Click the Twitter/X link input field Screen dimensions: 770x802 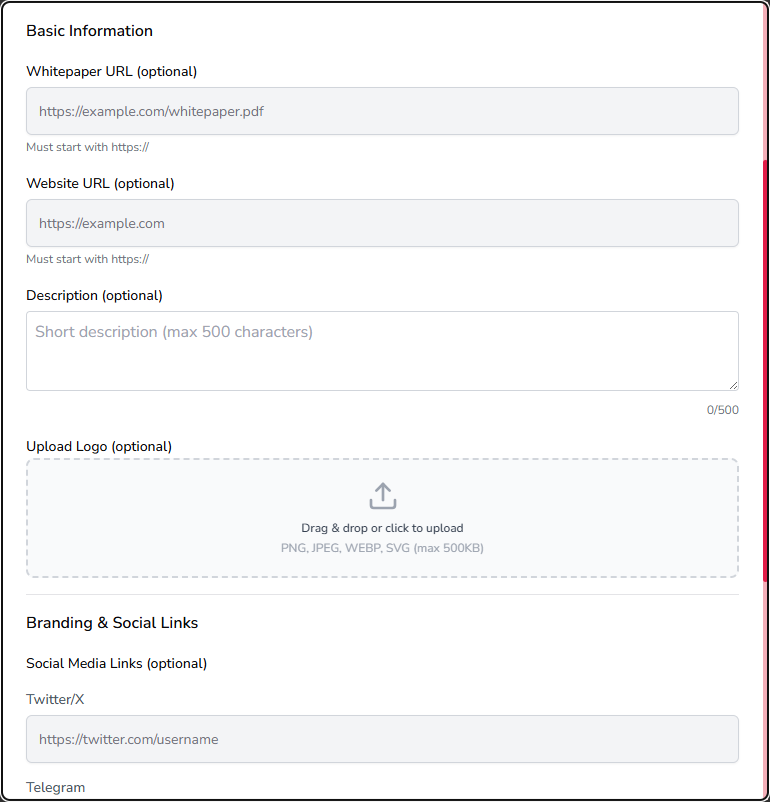(382, 739)
